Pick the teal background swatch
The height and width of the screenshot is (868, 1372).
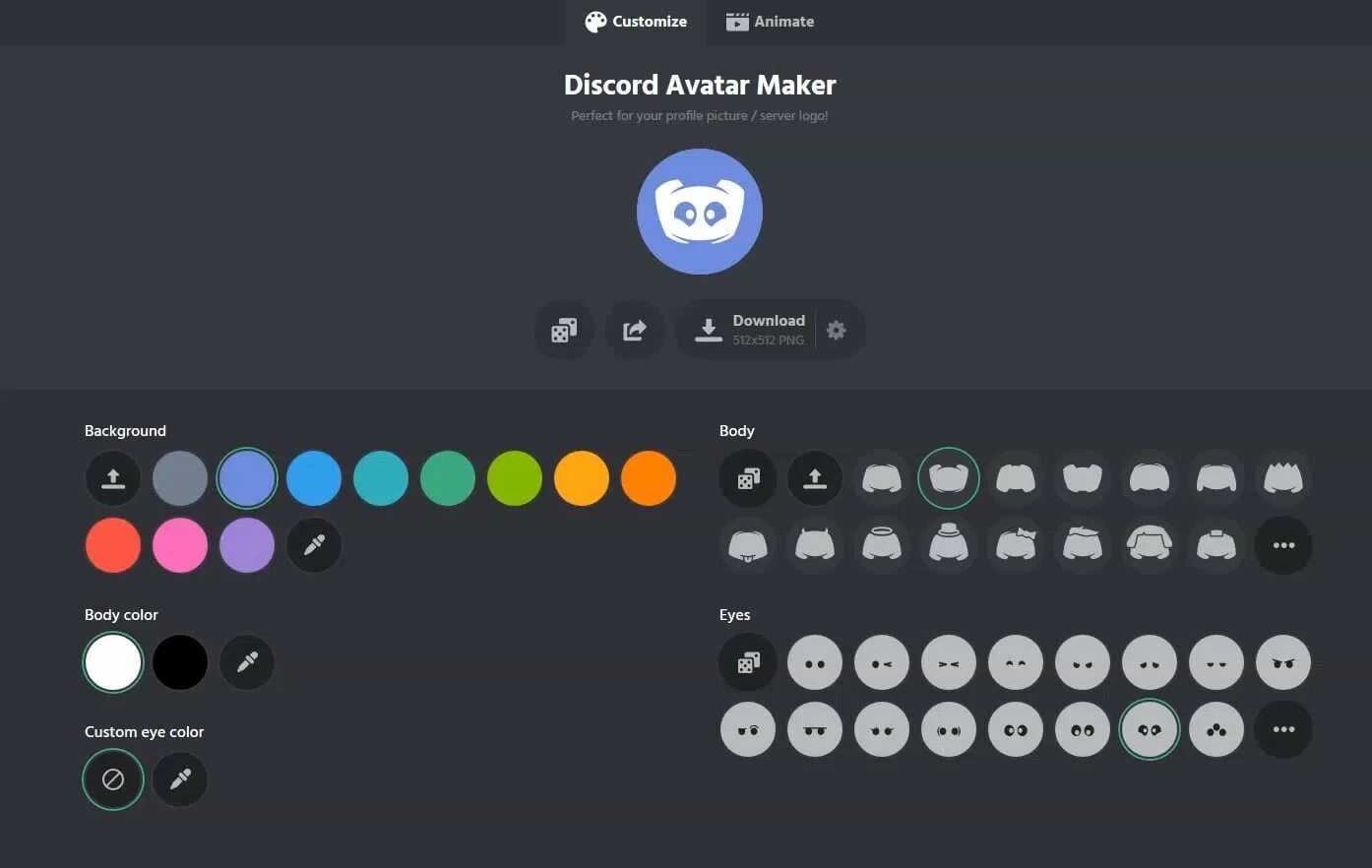381,478
